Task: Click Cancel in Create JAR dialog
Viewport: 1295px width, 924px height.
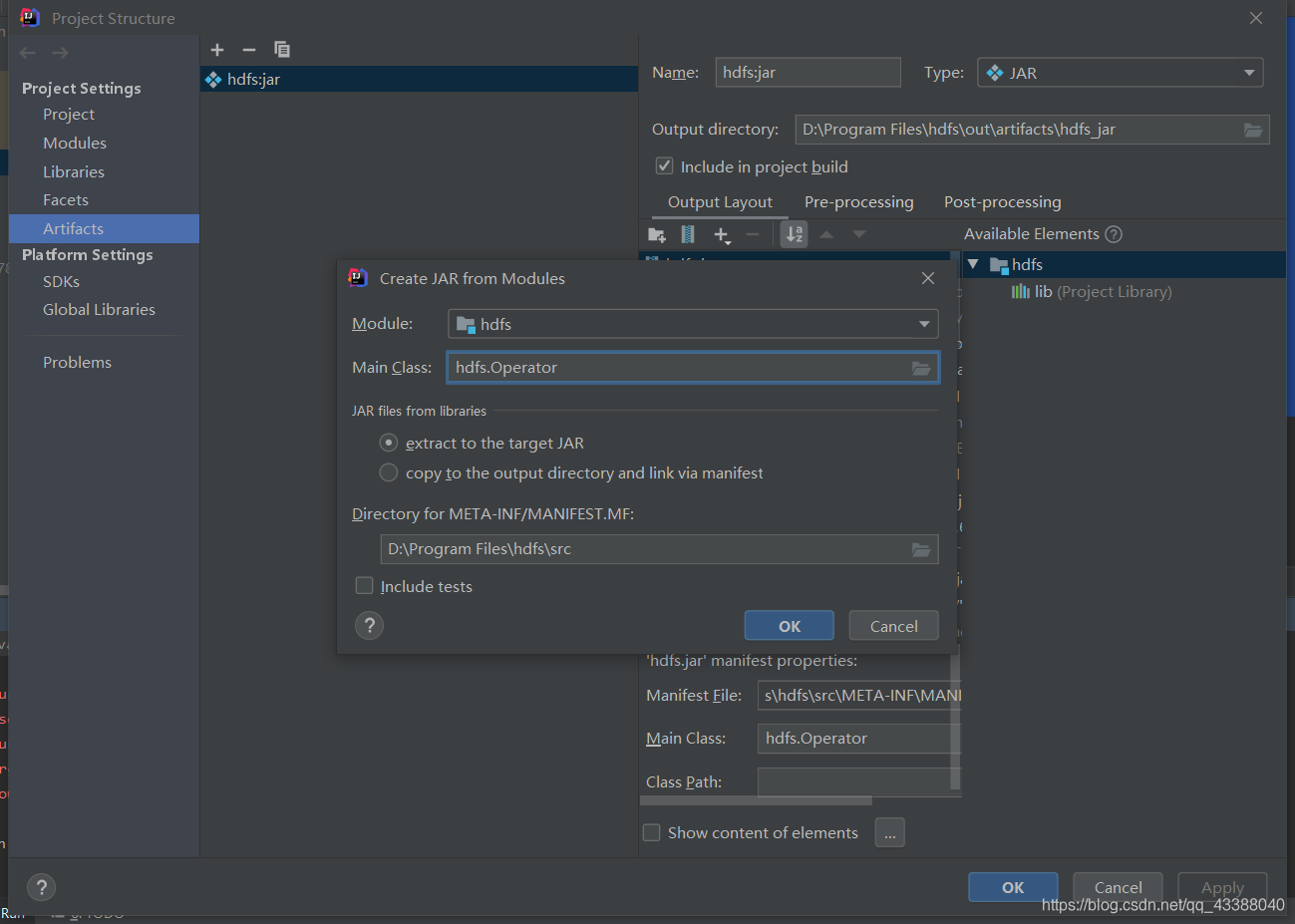Action: 894,626
